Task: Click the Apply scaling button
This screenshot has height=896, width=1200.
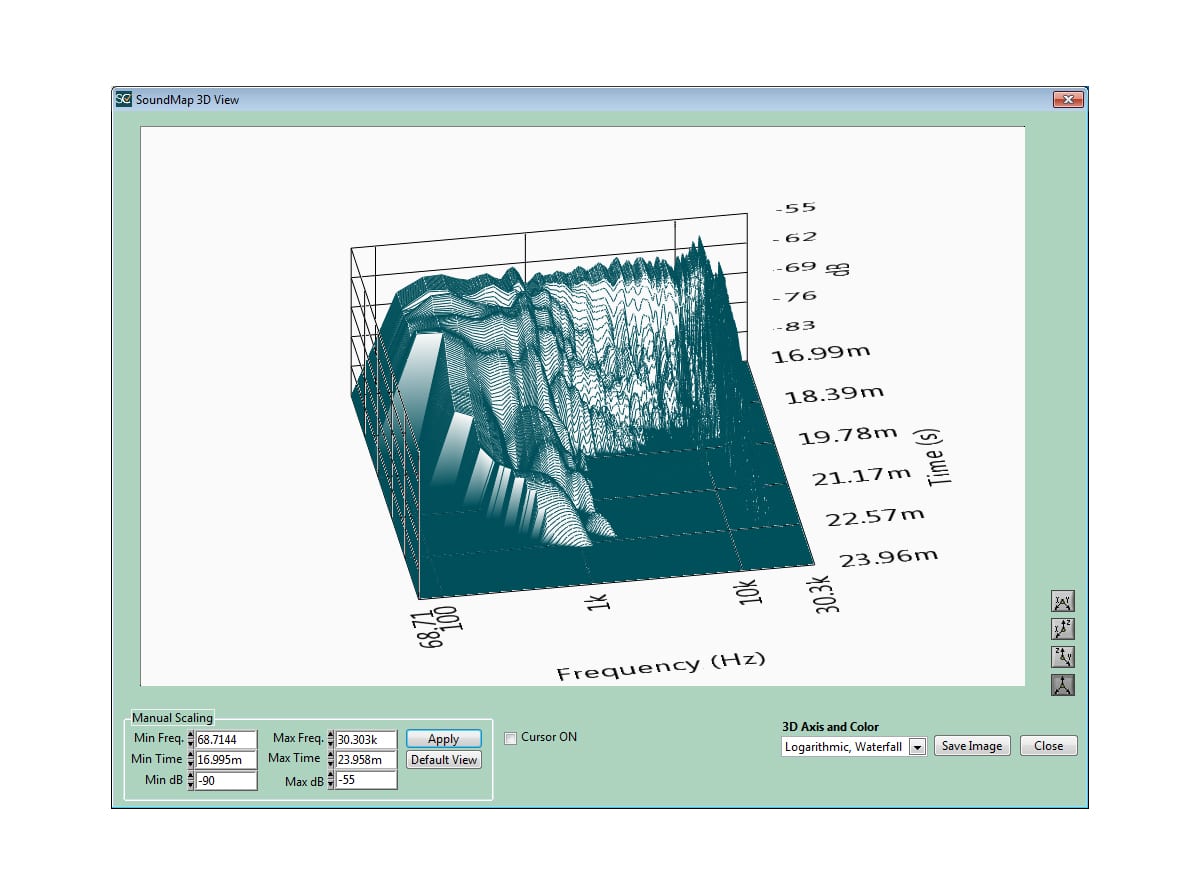Action: [x=443, y=739]
